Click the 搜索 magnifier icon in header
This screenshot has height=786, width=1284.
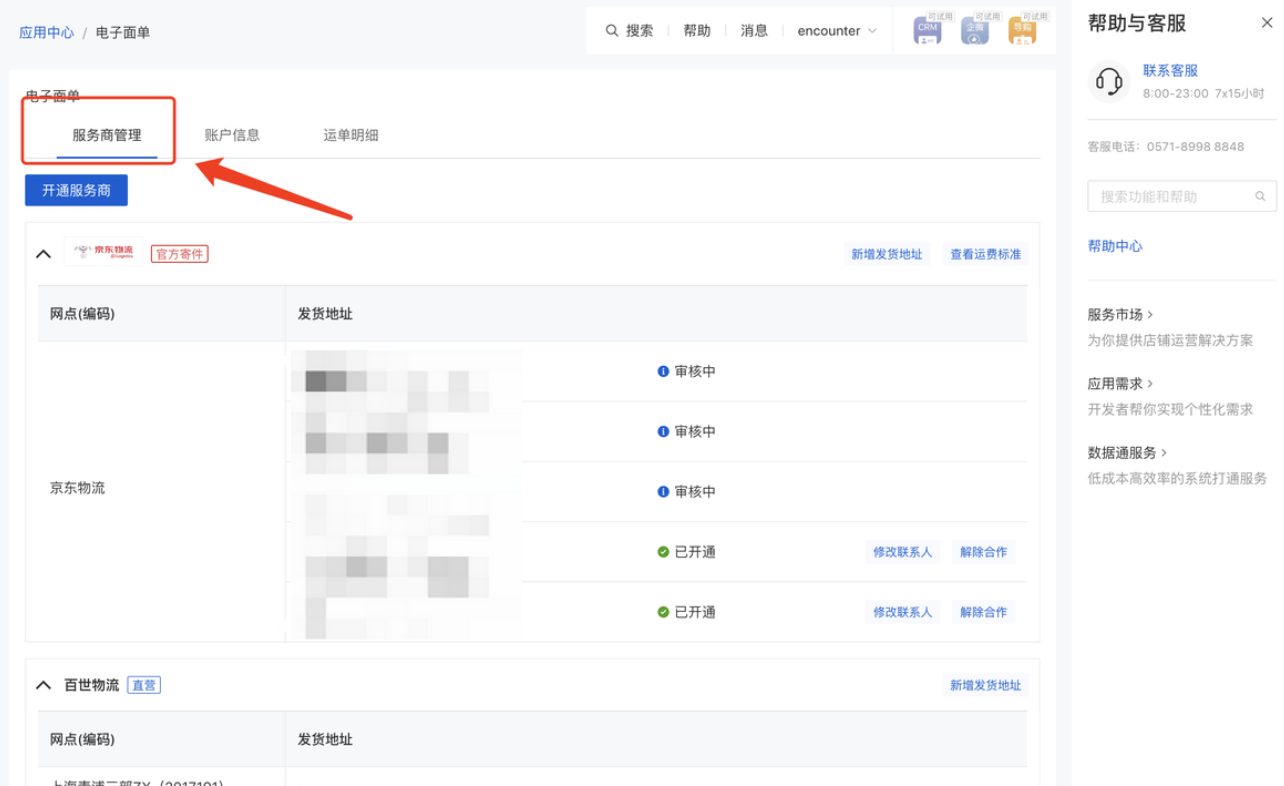coord(612,31)
